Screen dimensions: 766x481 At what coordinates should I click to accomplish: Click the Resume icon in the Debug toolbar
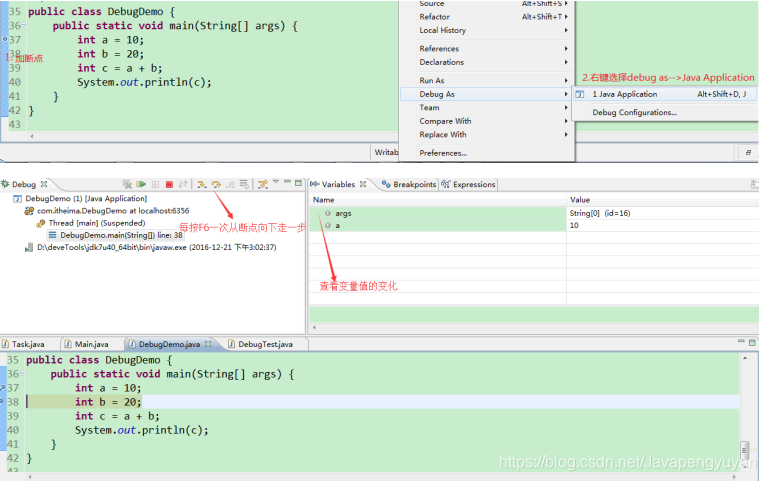tap(141, 184)
